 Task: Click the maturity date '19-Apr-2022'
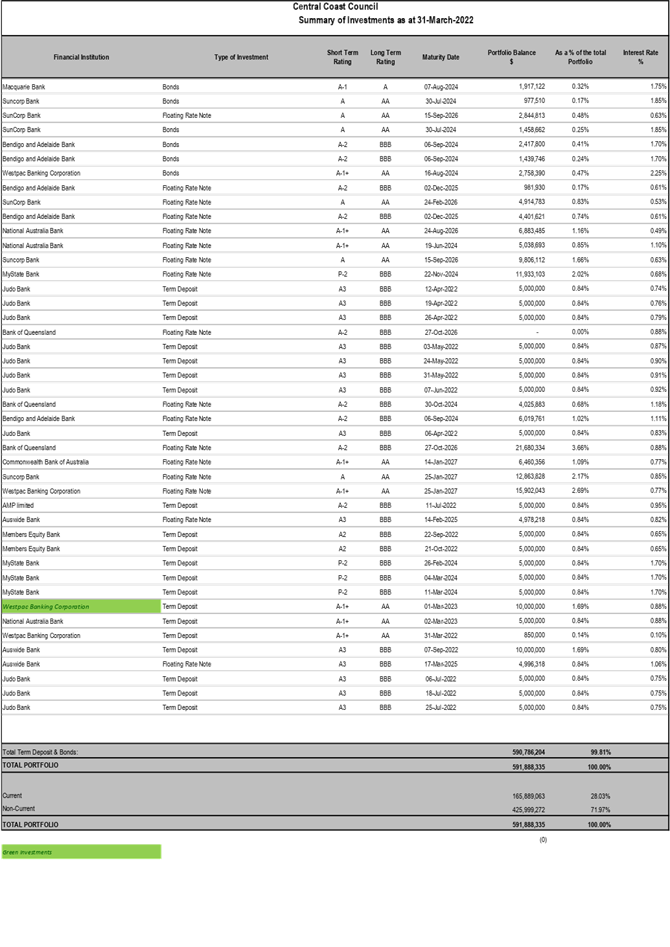pyautogui.click(x=441, y=303)
